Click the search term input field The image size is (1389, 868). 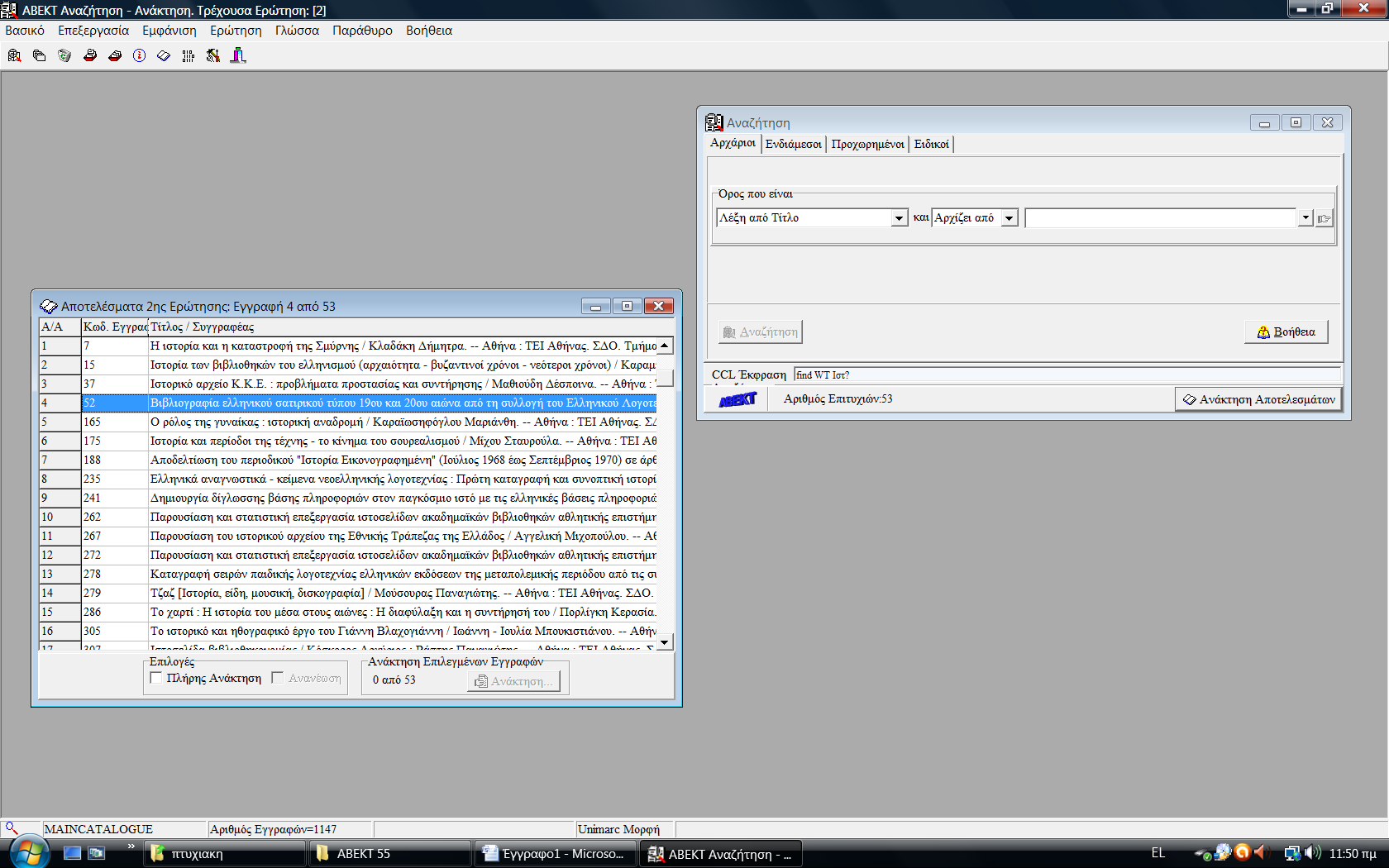pyautogui.click(x=1161, y=217)
